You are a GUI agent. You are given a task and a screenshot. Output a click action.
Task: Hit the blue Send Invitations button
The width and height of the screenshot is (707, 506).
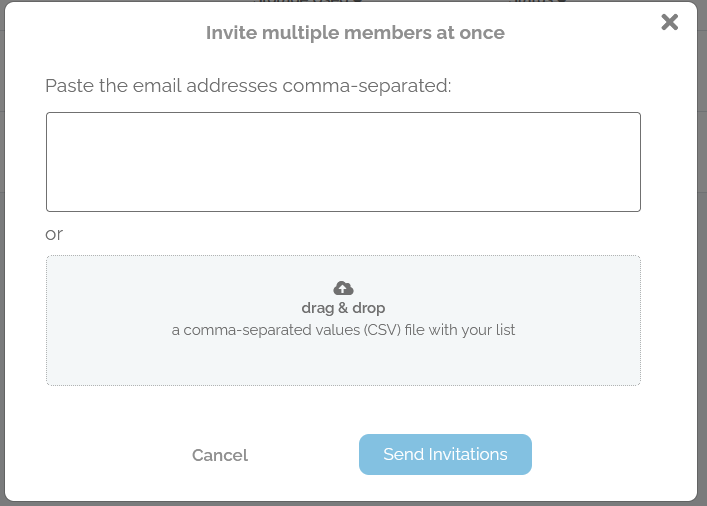click(x=445, y=454)
